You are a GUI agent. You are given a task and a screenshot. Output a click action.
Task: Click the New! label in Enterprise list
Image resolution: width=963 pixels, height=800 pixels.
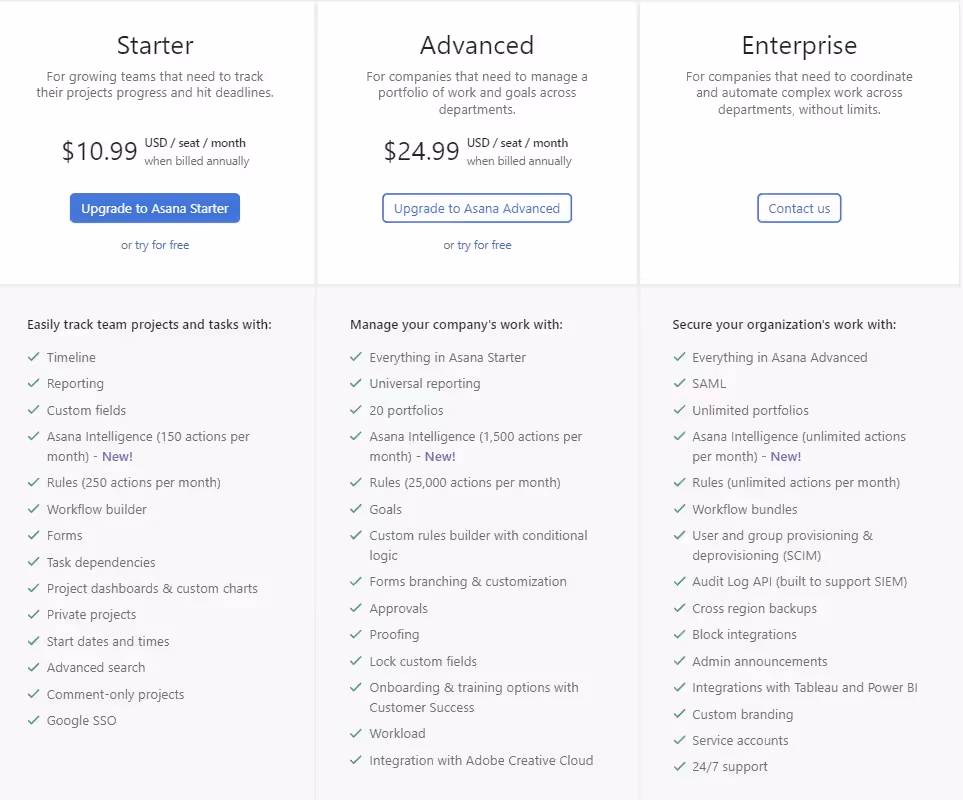(785, 456)
